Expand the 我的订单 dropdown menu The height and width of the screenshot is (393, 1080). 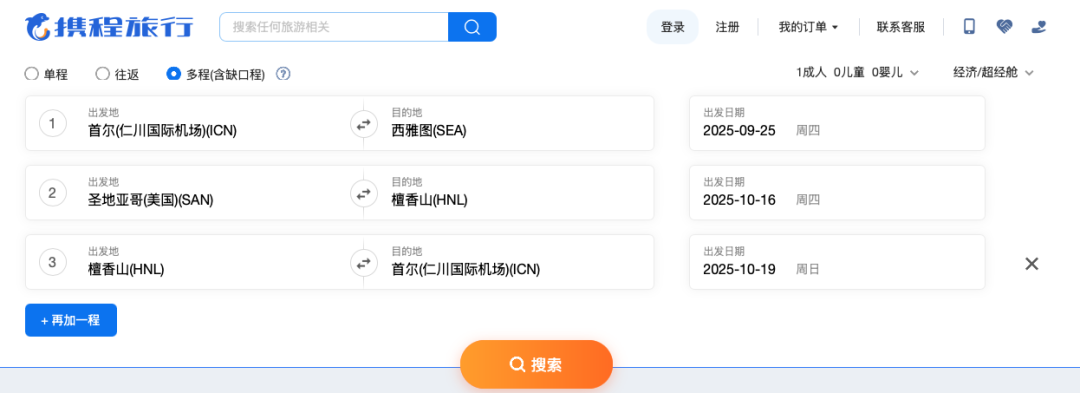[x=808, y=27]
